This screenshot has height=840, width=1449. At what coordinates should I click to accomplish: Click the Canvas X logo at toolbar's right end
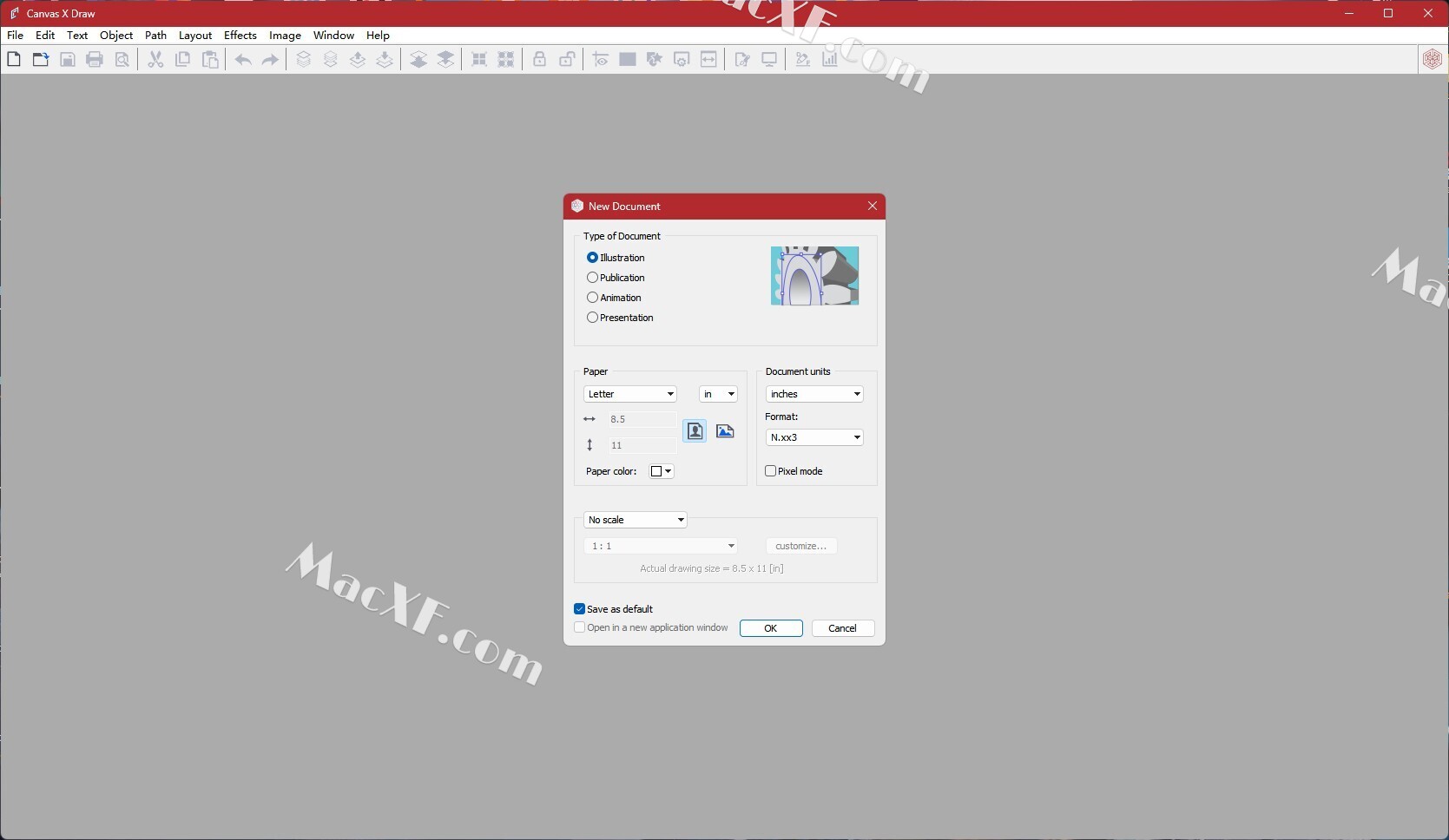(1433, 59)
